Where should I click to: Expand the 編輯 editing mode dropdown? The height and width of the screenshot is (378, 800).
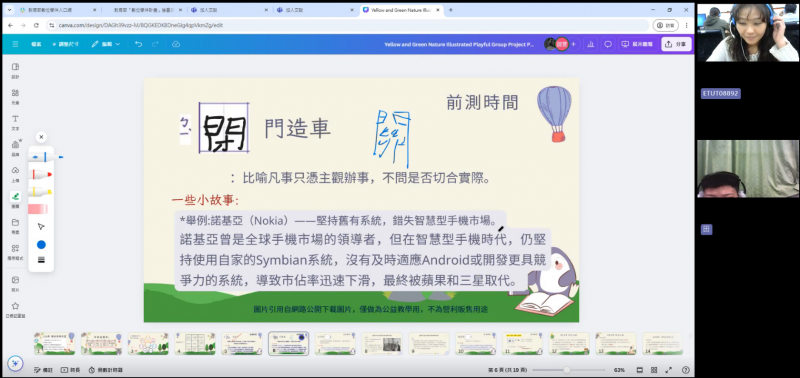tap(106, 44)
